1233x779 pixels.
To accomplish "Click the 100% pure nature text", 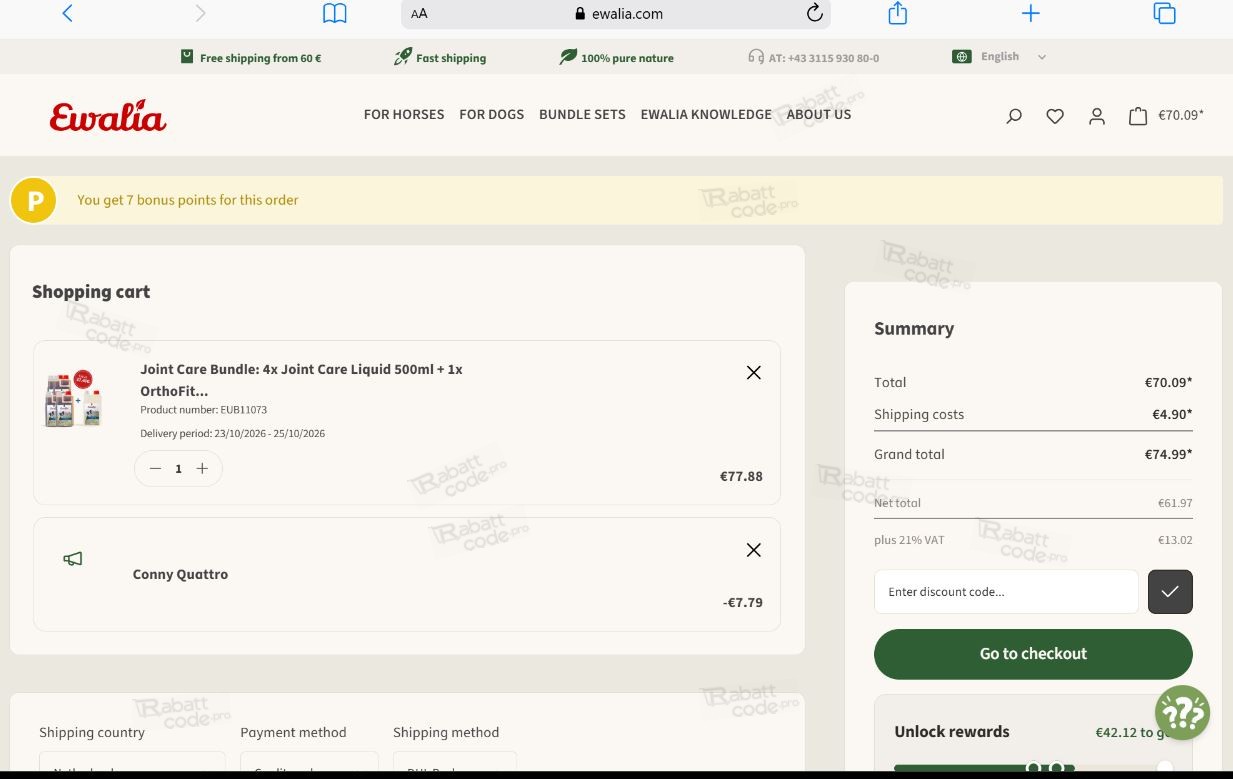I will [x=627, y=58].
